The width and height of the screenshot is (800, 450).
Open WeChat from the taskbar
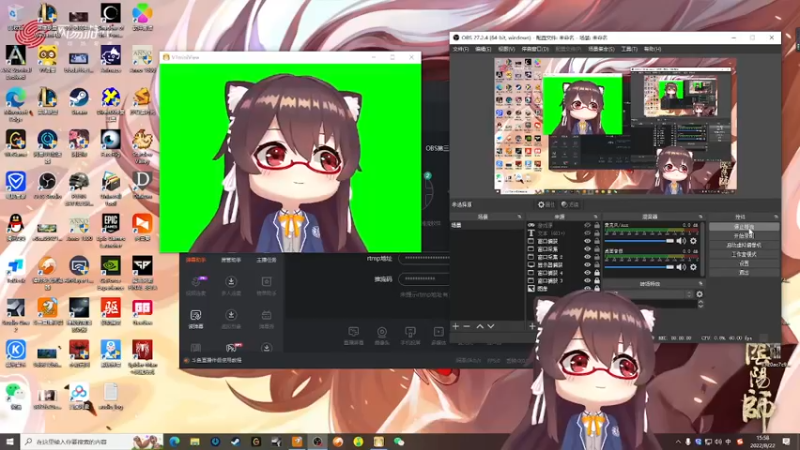click(x=399, y=441)
